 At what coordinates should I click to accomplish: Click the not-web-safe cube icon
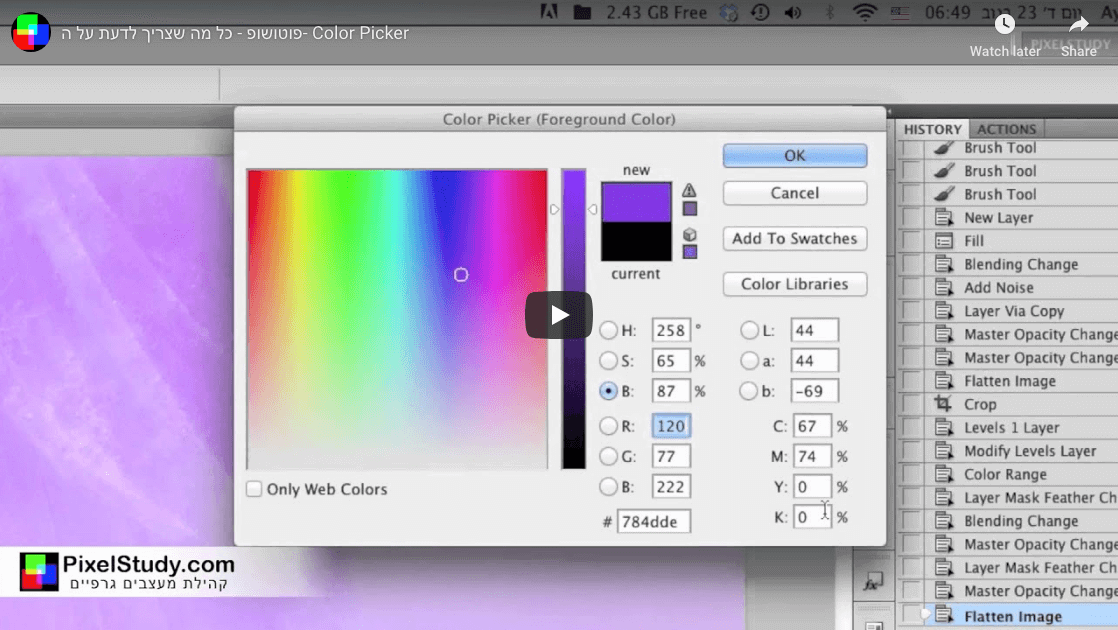click(690, 234)
